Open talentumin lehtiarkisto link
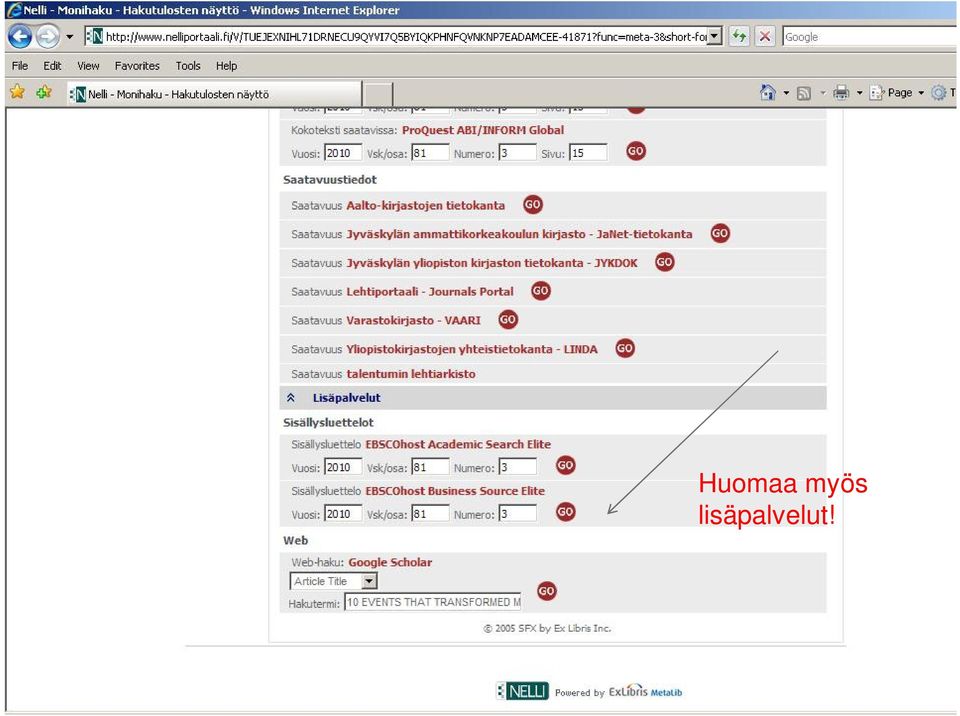The image size is (960, 716). click(x=411, y=374)
